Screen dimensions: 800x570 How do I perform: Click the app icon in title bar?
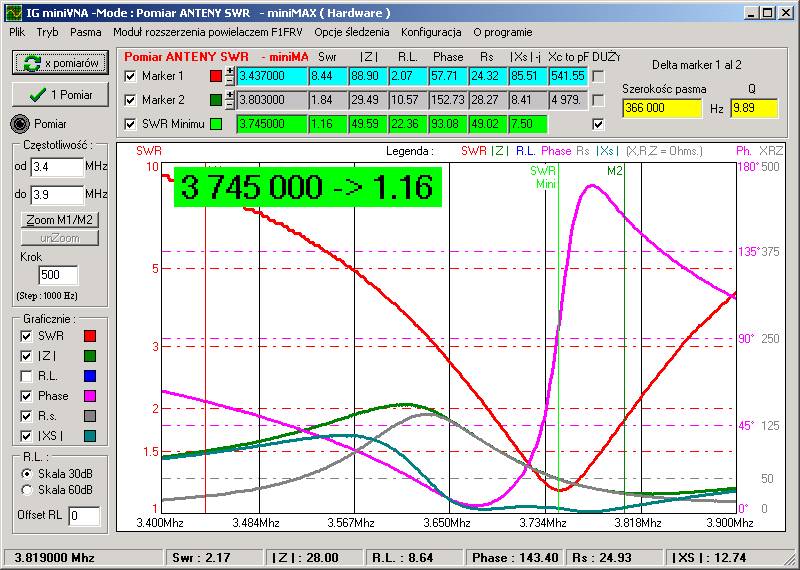click(14, 13)
